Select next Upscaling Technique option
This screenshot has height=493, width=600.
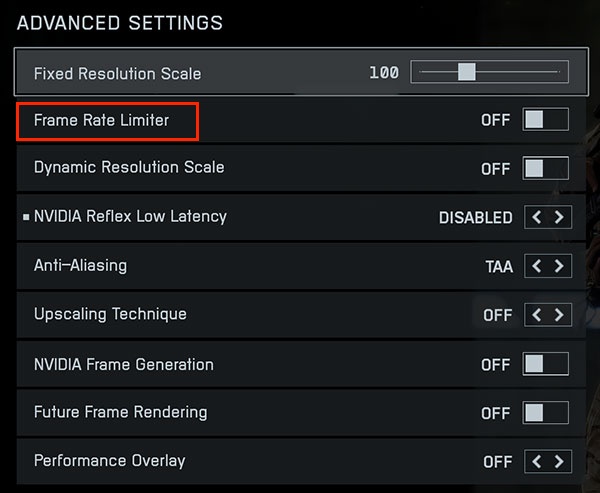[559, 315]
